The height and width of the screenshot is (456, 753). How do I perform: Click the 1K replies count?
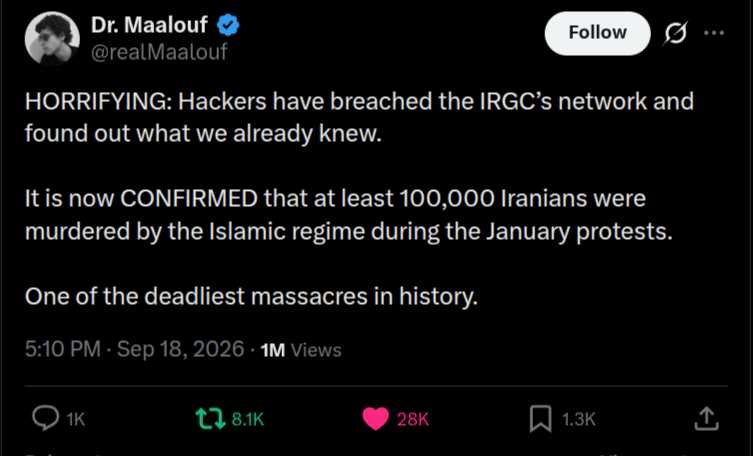coord(76,420)
